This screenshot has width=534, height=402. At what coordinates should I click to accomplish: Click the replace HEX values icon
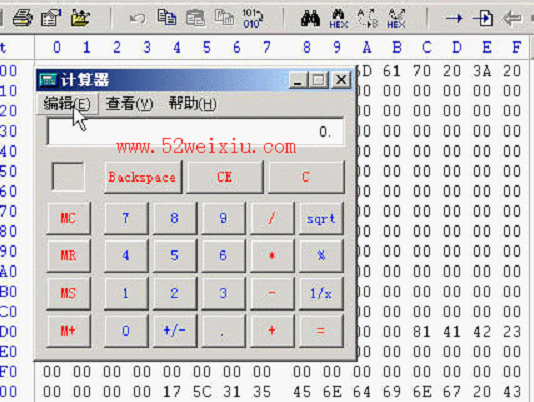[396, 18]
